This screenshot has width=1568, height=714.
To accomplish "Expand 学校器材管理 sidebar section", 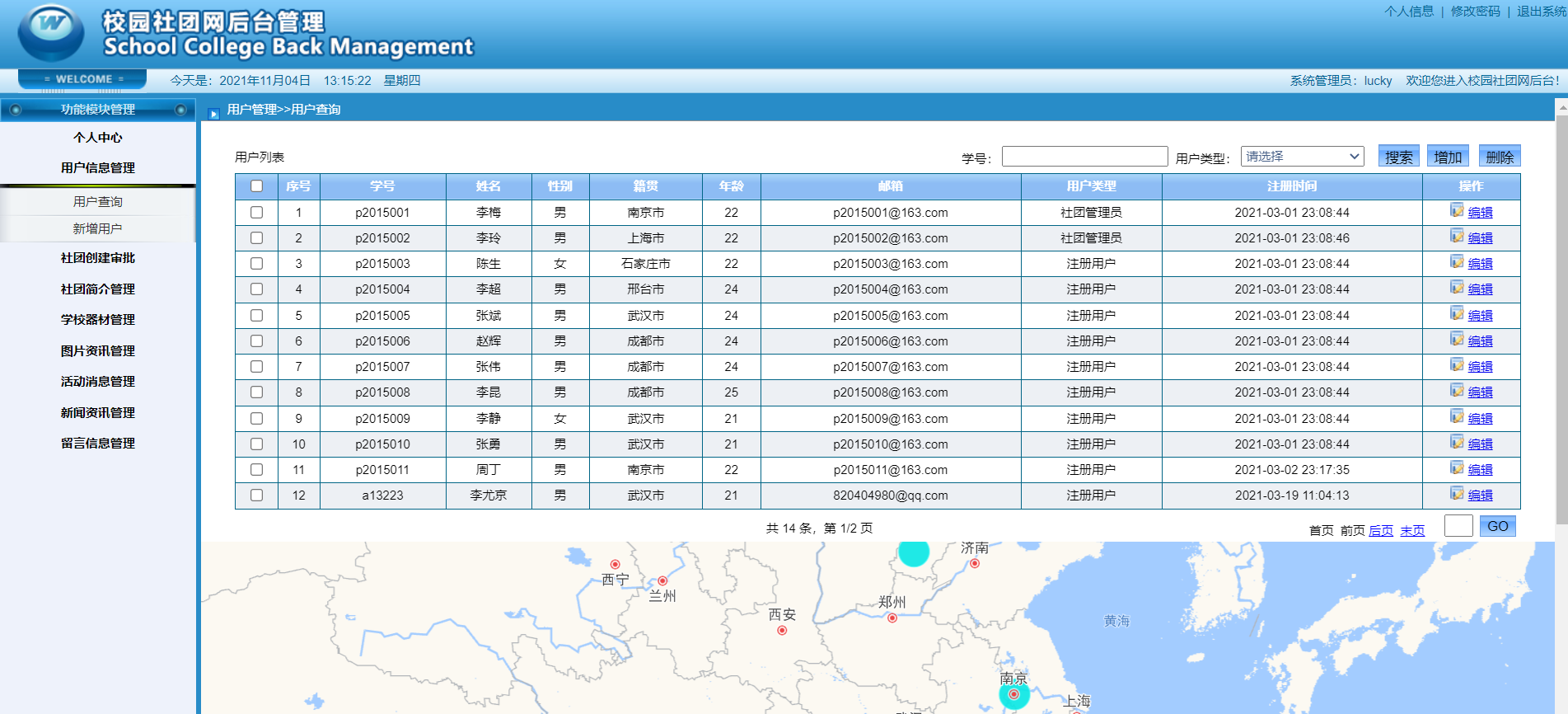I will (x=98, y=320).
